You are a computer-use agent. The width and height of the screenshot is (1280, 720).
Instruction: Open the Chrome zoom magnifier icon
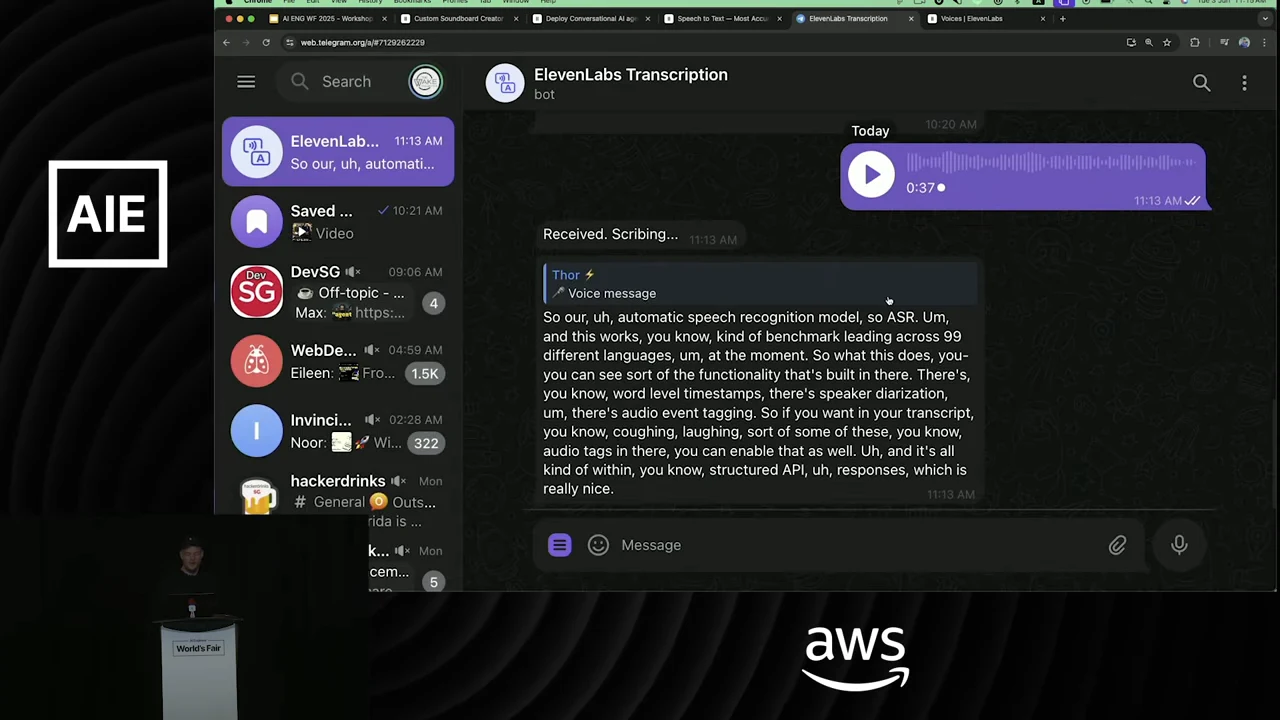1148,42
